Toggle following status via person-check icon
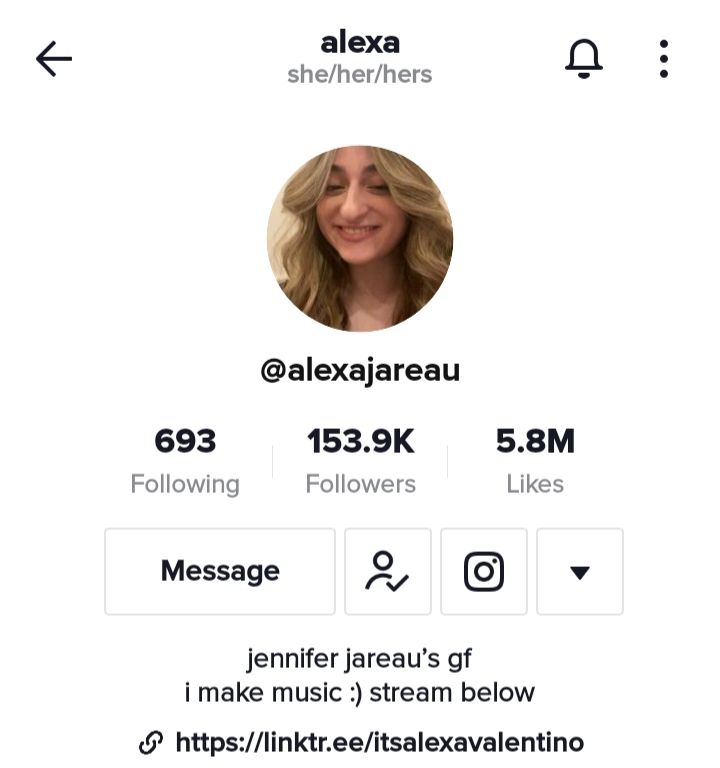The width and height of the screenshot is (720, 768). [387, 571]
